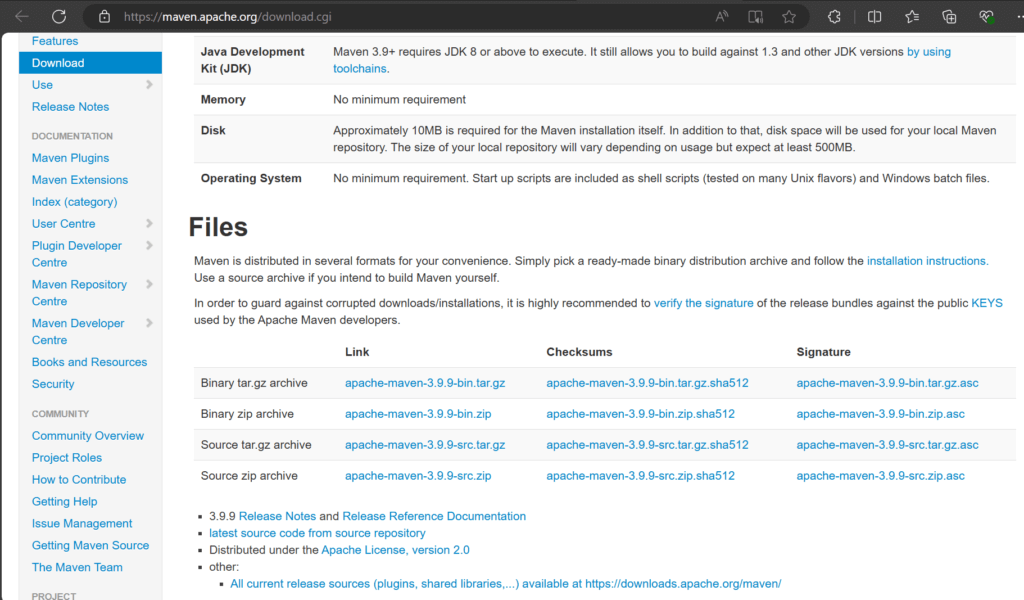Screen dimensions: 1024x600
Task: Download apache-maven-3.9.9-bin.tar.gz
Action: click(425, 383)
